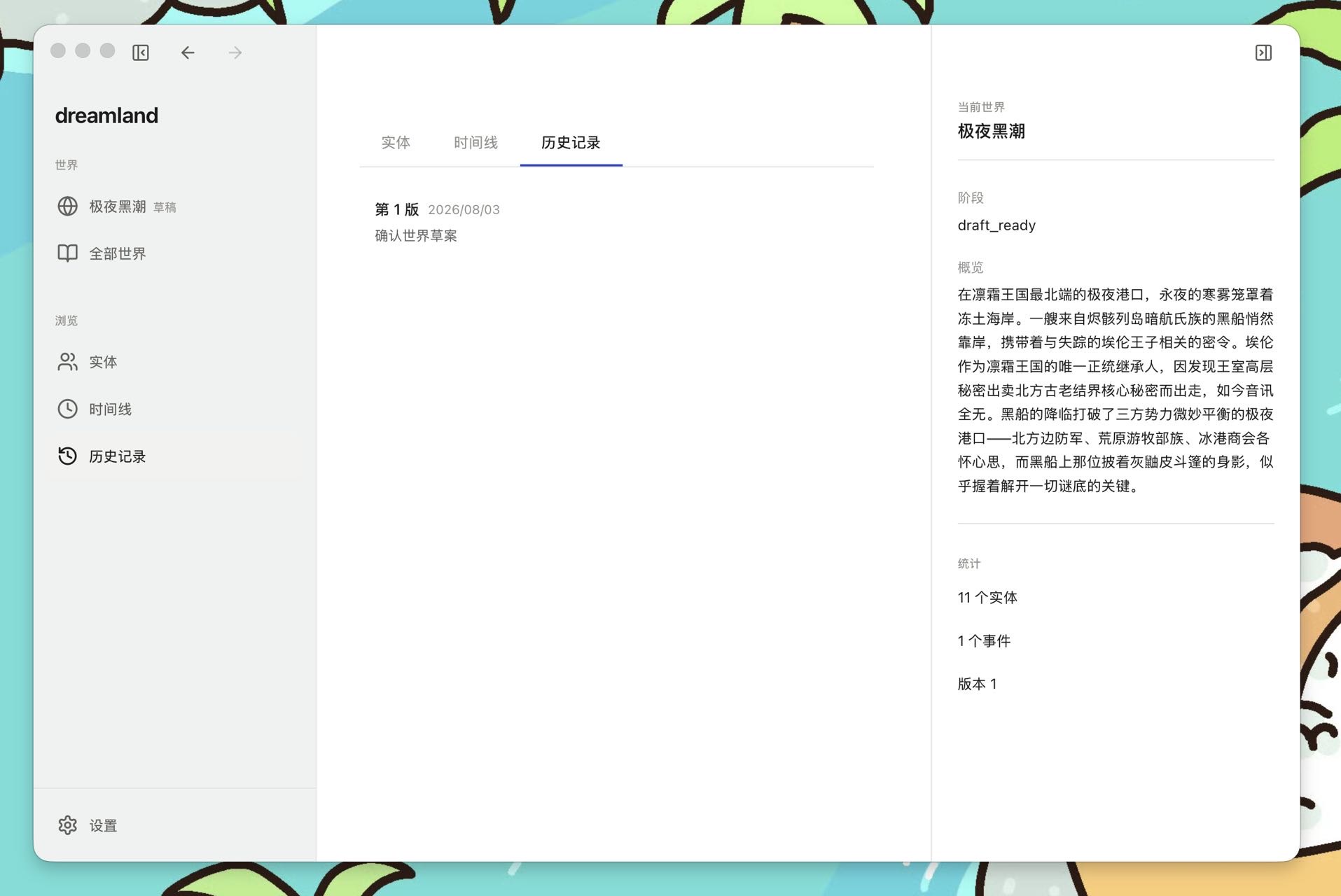The height and width of the screenshot is (896, 1341).
Task: Click the 极夜黑潮 heading in details panel
Action: point(991,132)
